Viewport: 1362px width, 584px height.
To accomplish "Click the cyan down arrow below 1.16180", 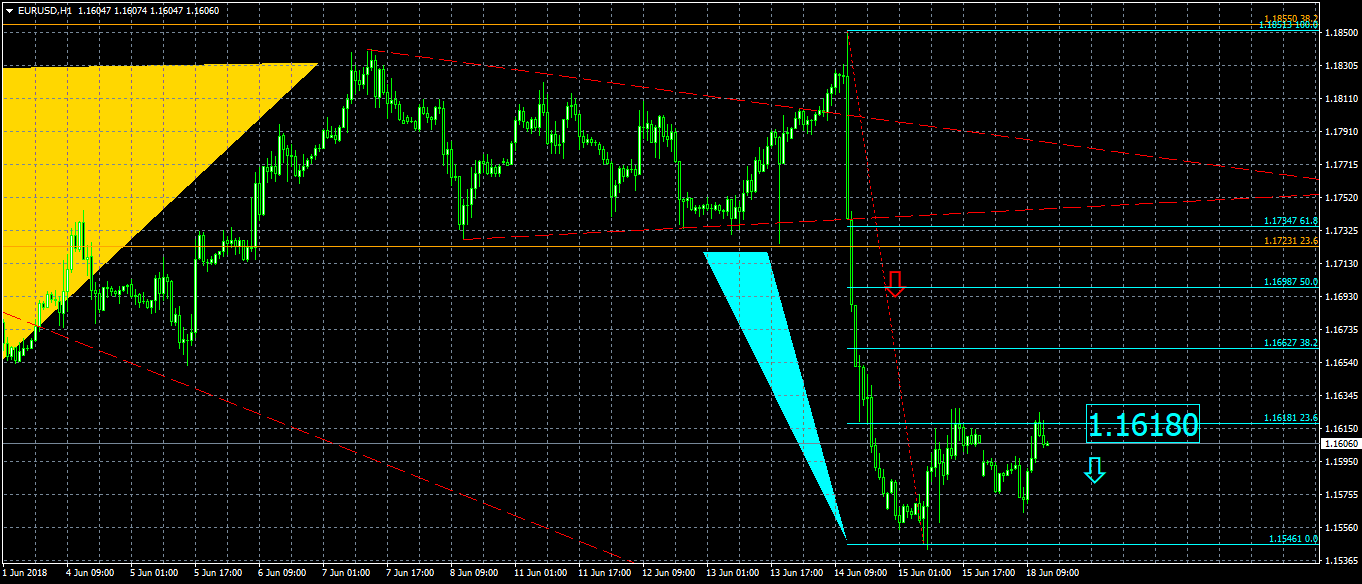I will 1095,470.
